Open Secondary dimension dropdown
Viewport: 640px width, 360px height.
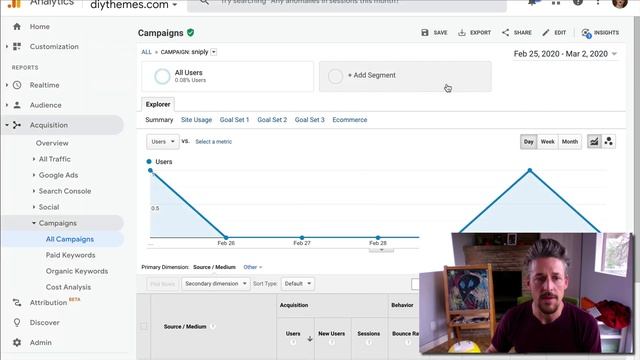click(216, 283)
